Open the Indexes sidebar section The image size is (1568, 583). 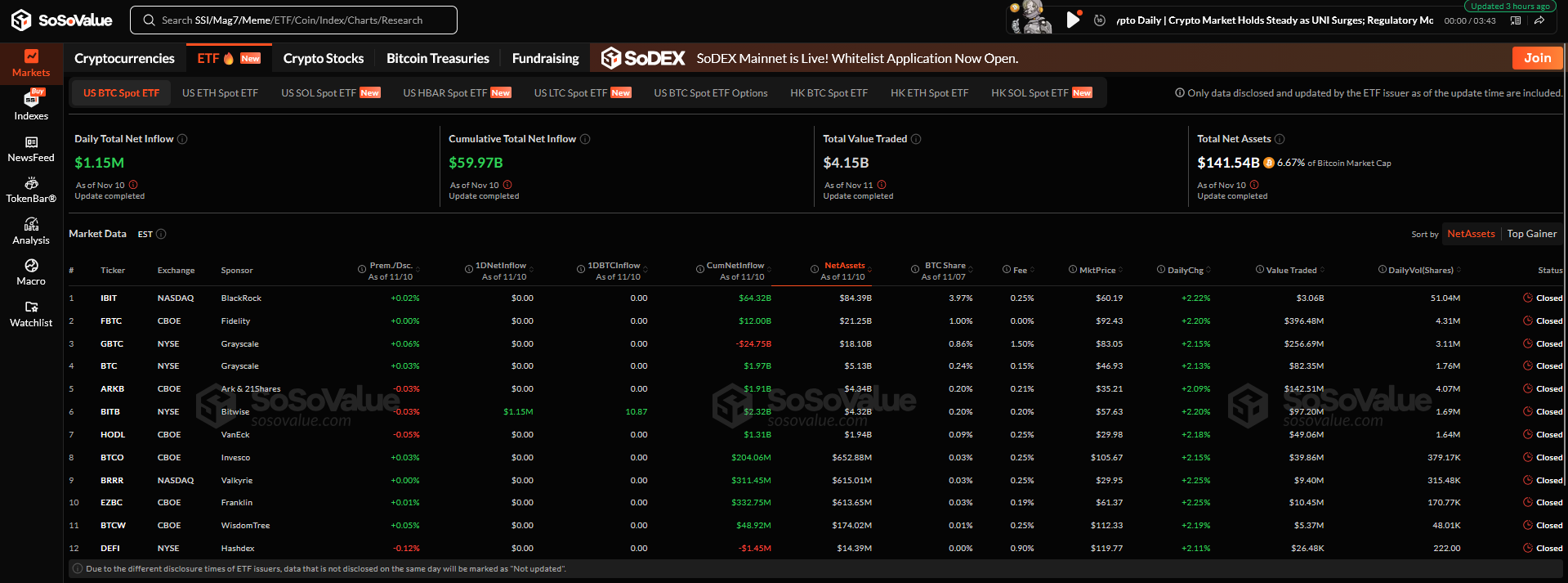coord(31,105)
